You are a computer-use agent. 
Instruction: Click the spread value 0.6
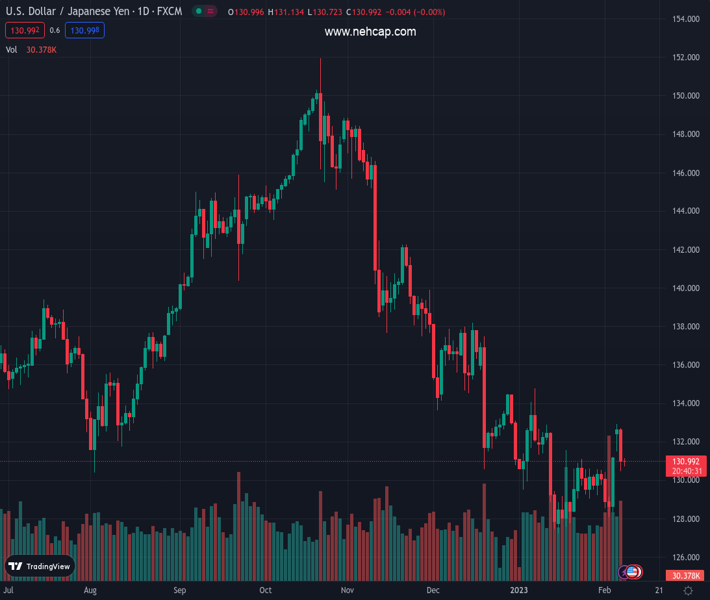tap(55, 30)
